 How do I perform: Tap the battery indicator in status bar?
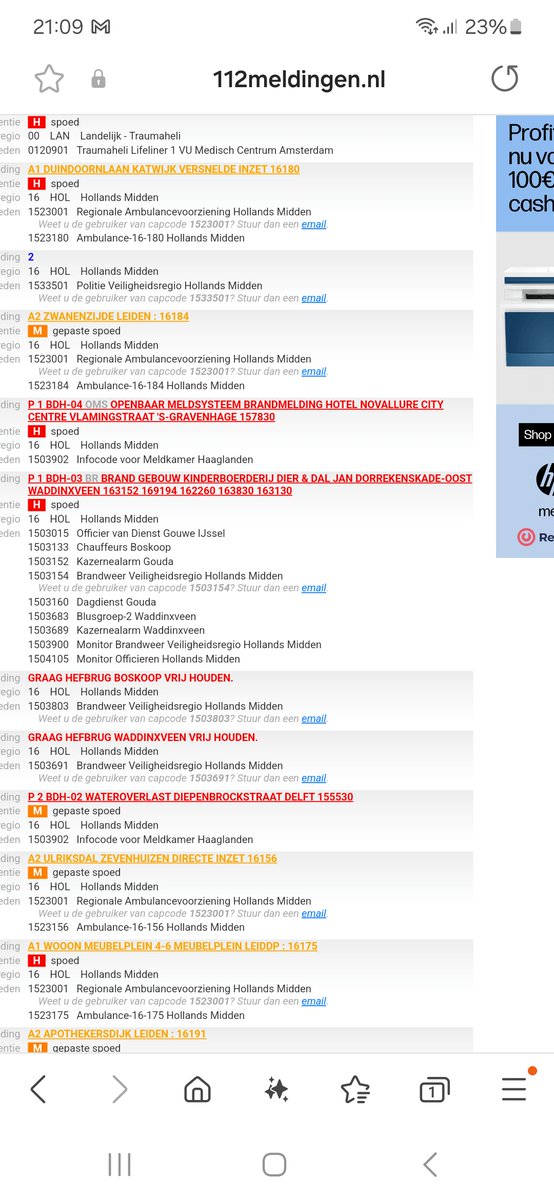[515, 27]
